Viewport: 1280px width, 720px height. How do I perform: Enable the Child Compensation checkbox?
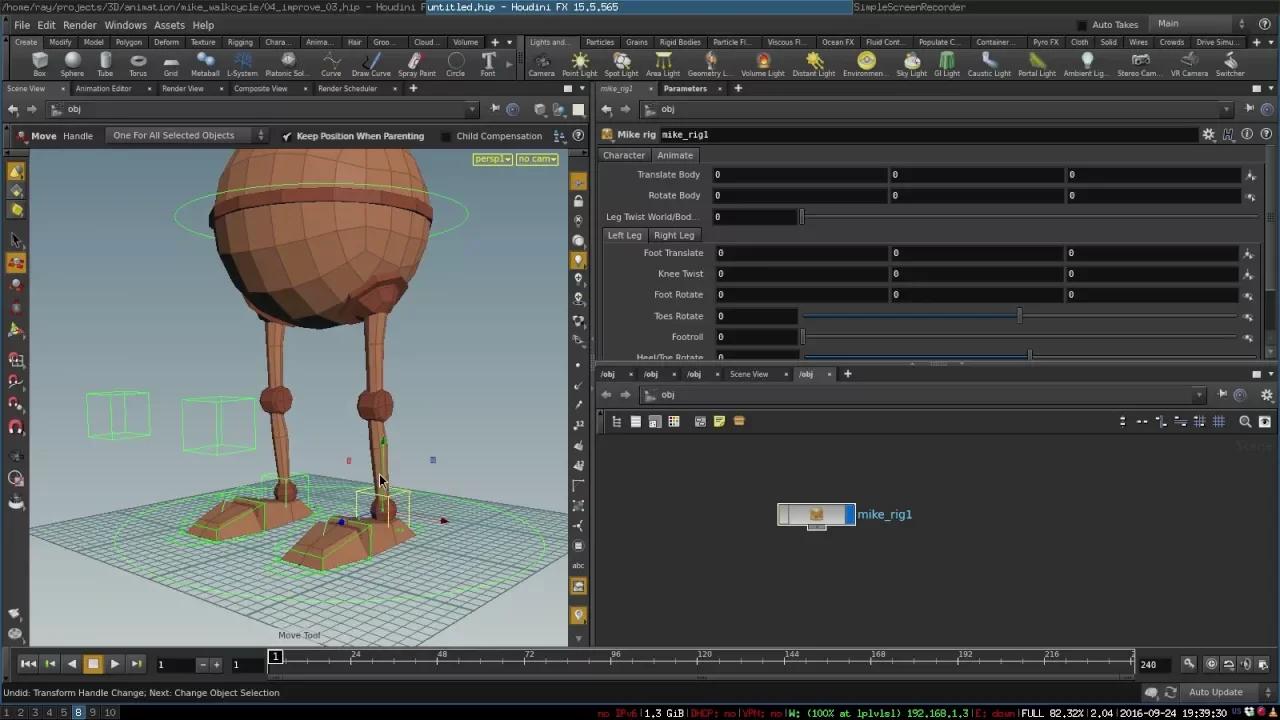pyautogui.click(x=444, y=136)
